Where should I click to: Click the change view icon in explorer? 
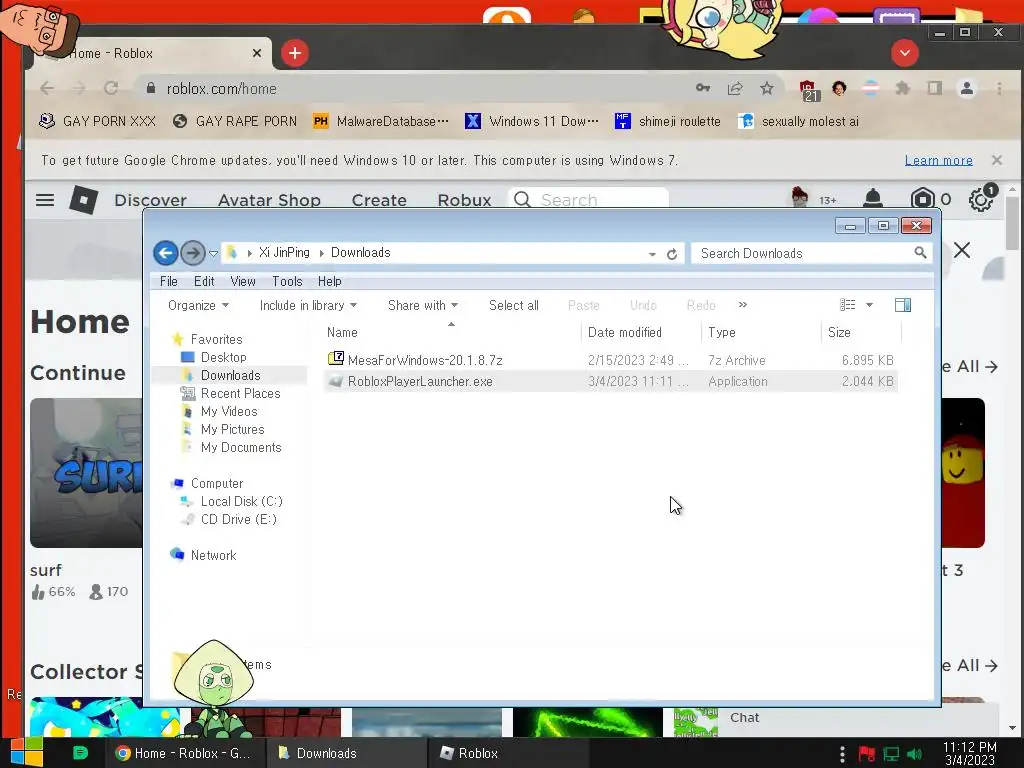pyautogui.click(x=847, y=305)
